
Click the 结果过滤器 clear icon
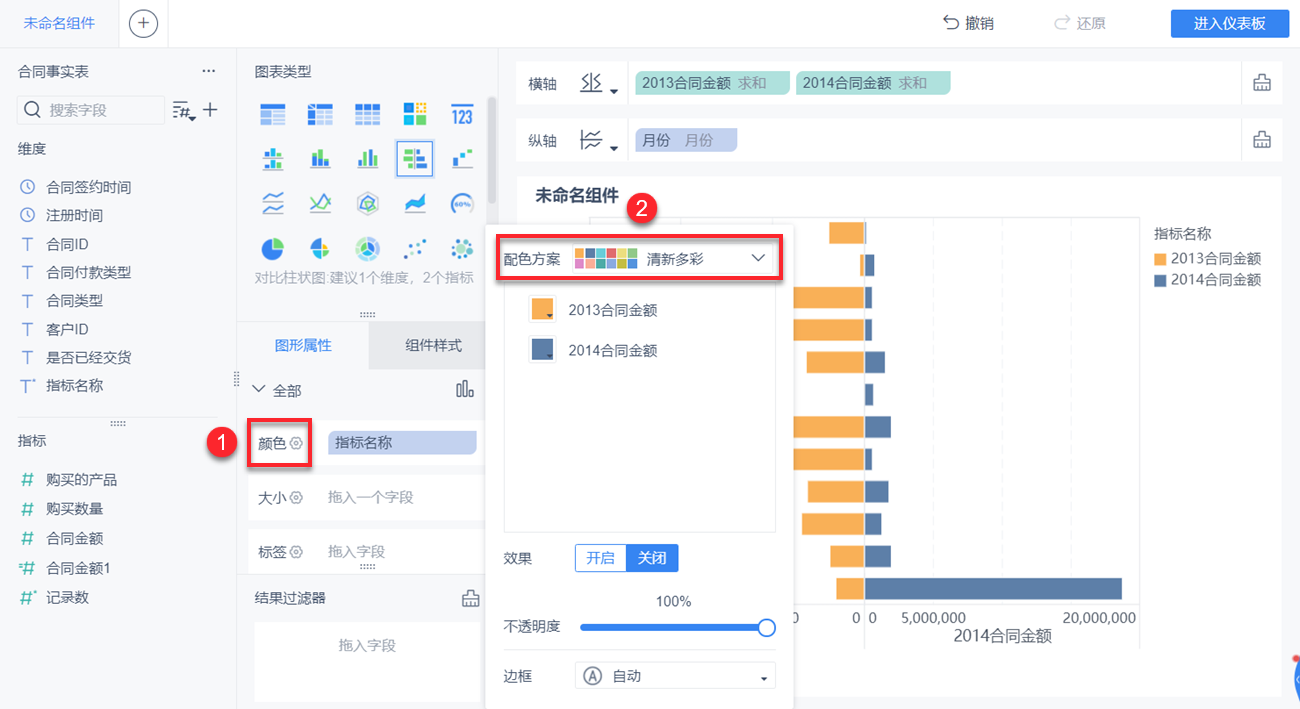[x=470, y=598]
